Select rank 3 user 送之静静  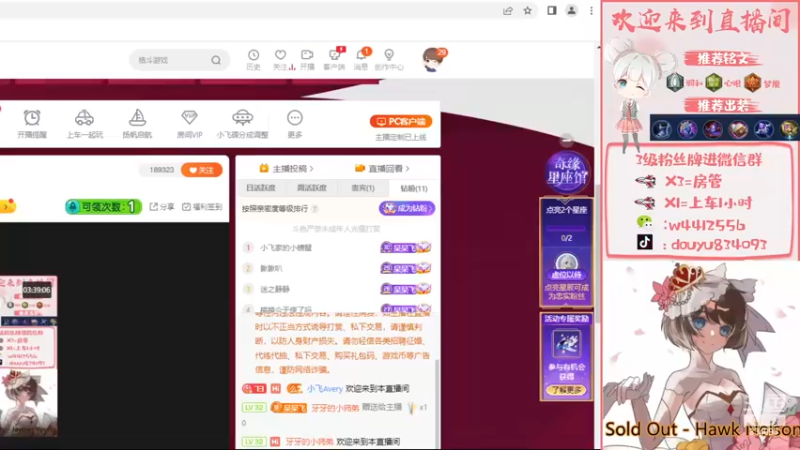point(275,289)
